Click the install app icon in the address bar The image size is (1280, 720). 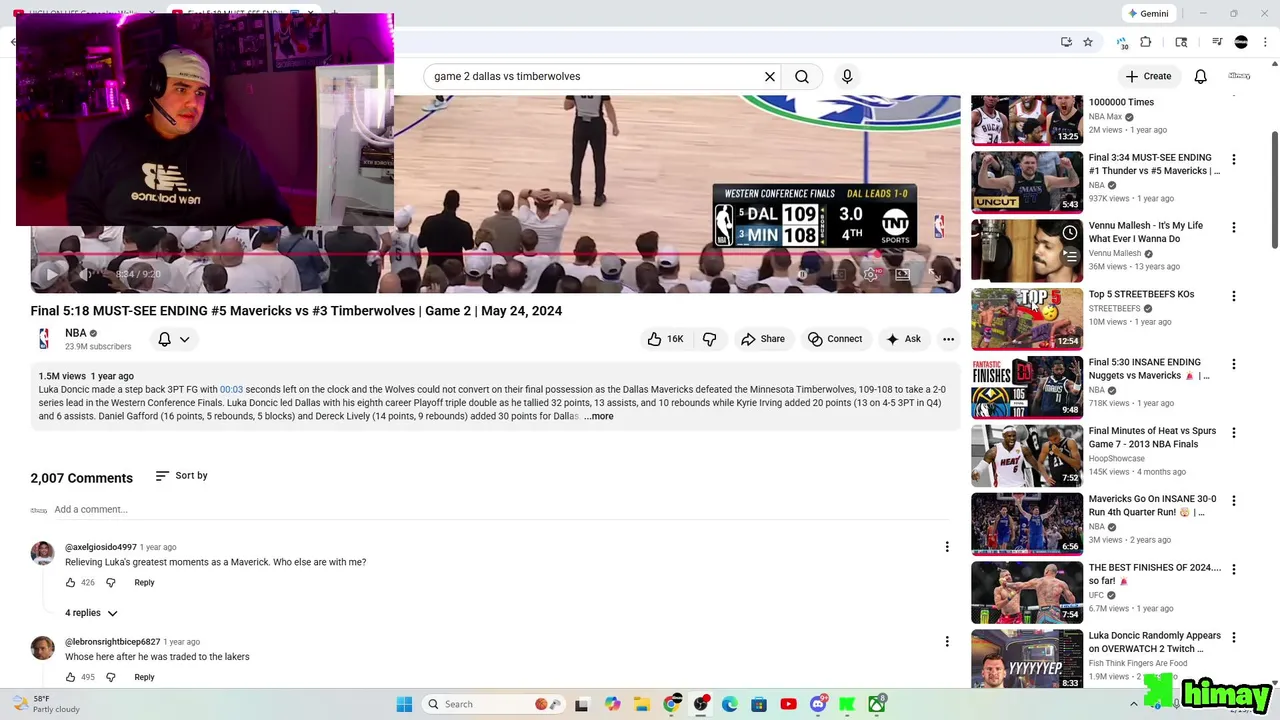point(1066,42)
